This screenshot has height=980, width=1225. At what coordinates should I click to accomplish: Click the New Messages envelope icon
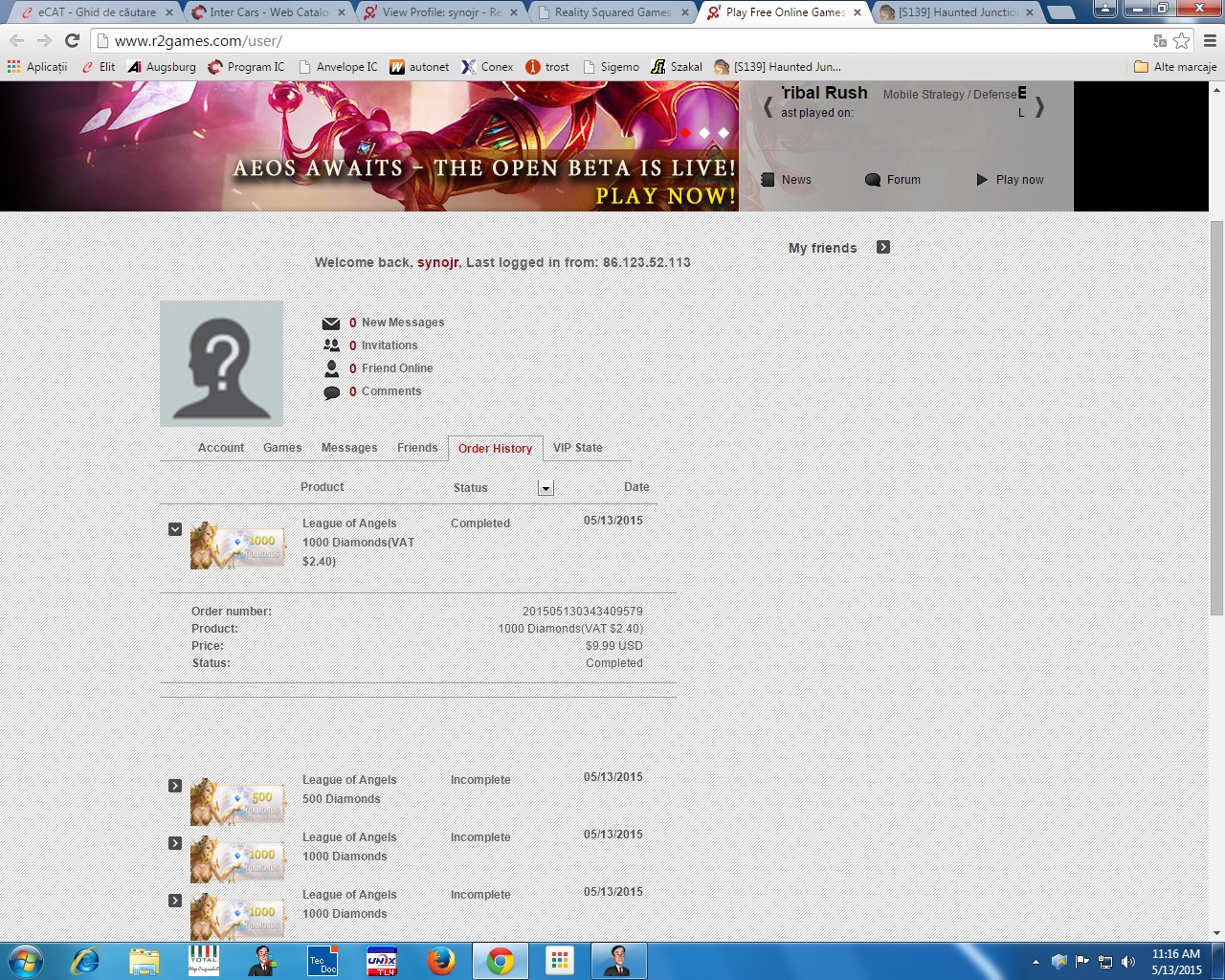331,323
